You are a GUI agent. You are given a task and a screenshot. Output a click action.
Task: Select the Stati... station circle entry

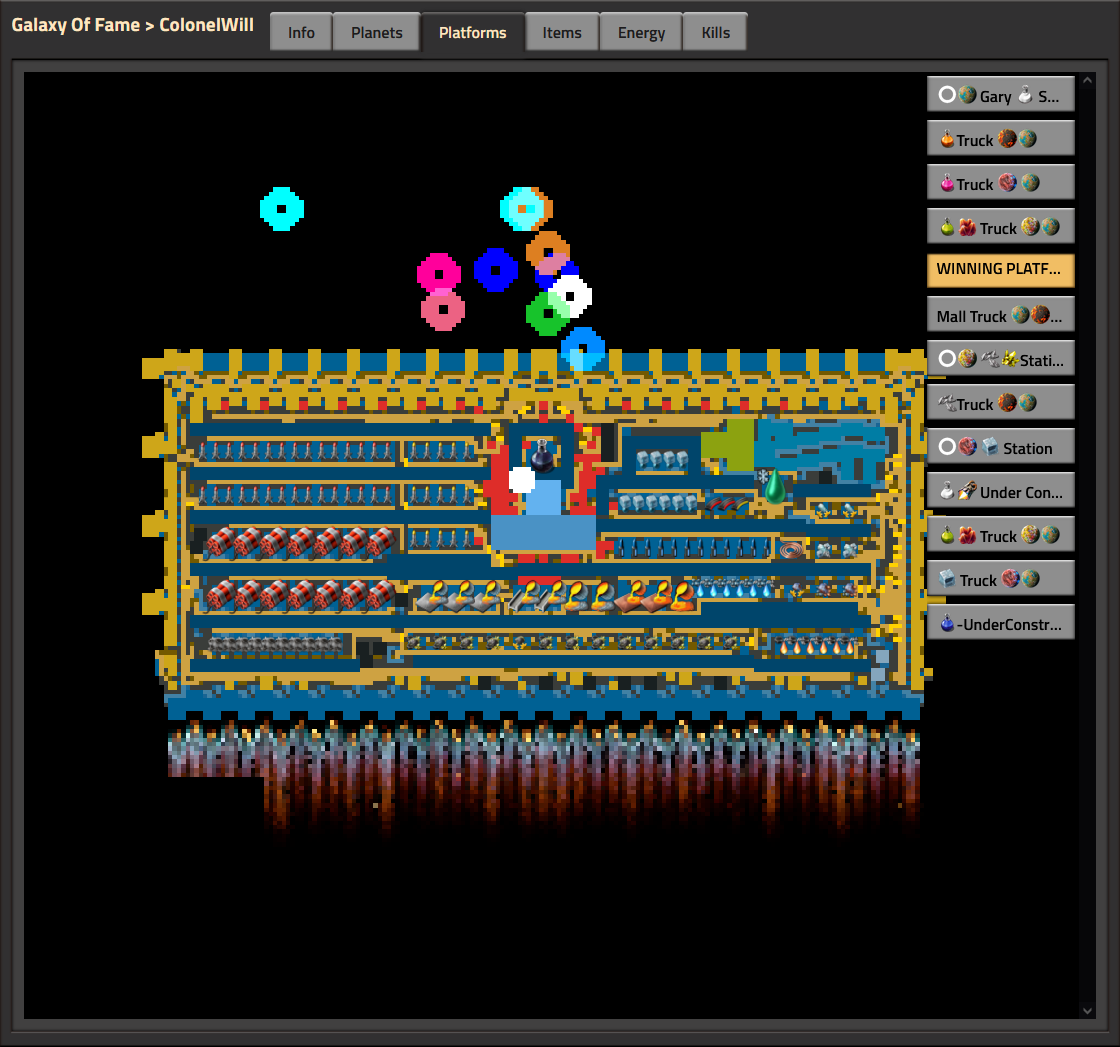pos(1000,359)
